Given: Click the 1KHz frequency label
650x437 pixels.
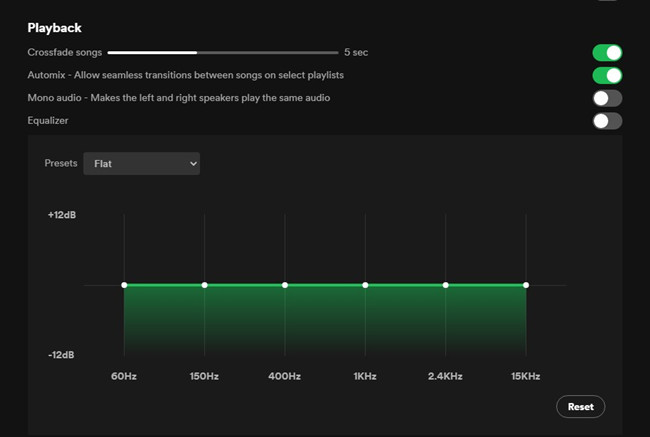Looking at the screenshot, I should [x=365, y=376].
